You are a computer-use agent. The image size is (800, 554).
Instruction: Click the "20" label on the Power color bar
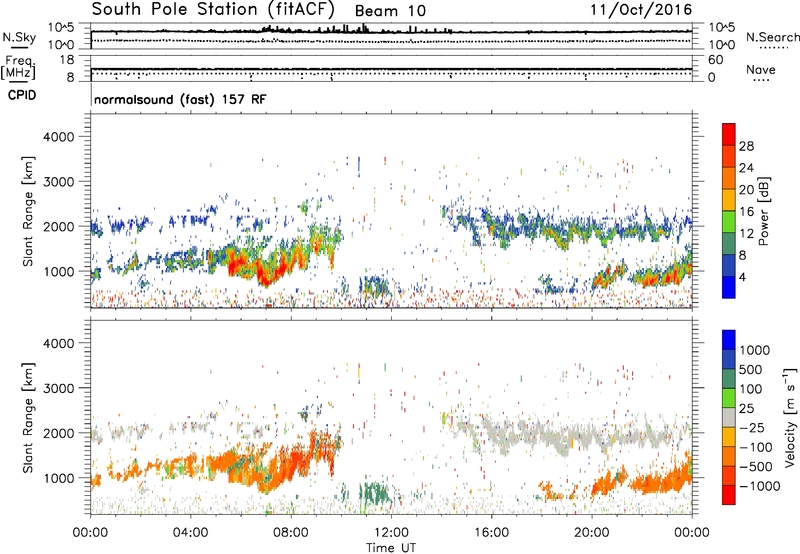(x=746, y=190)
